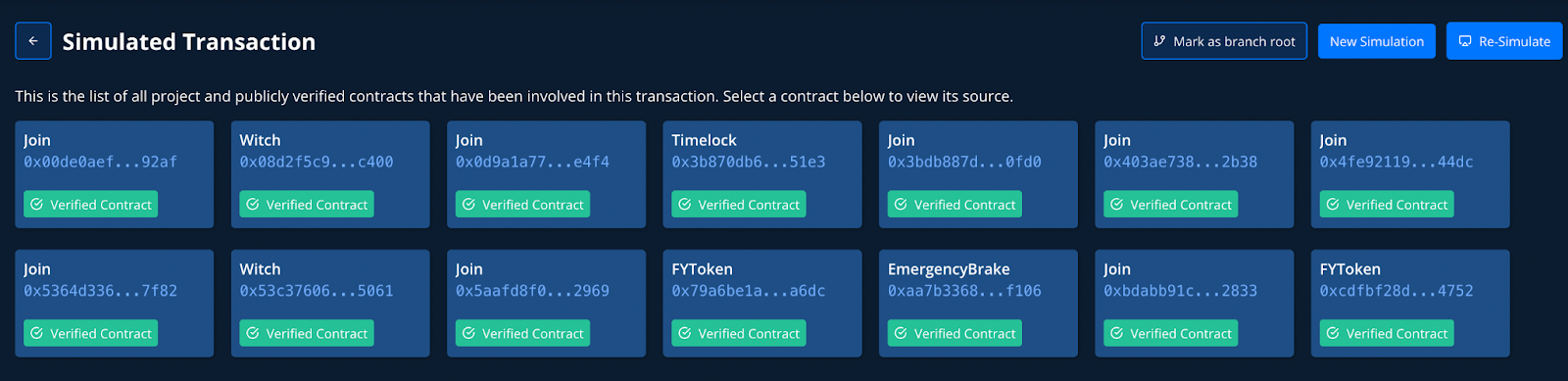Click the verified checkmark icon on Timelock card
The image size is (1568, 381).
684,205
